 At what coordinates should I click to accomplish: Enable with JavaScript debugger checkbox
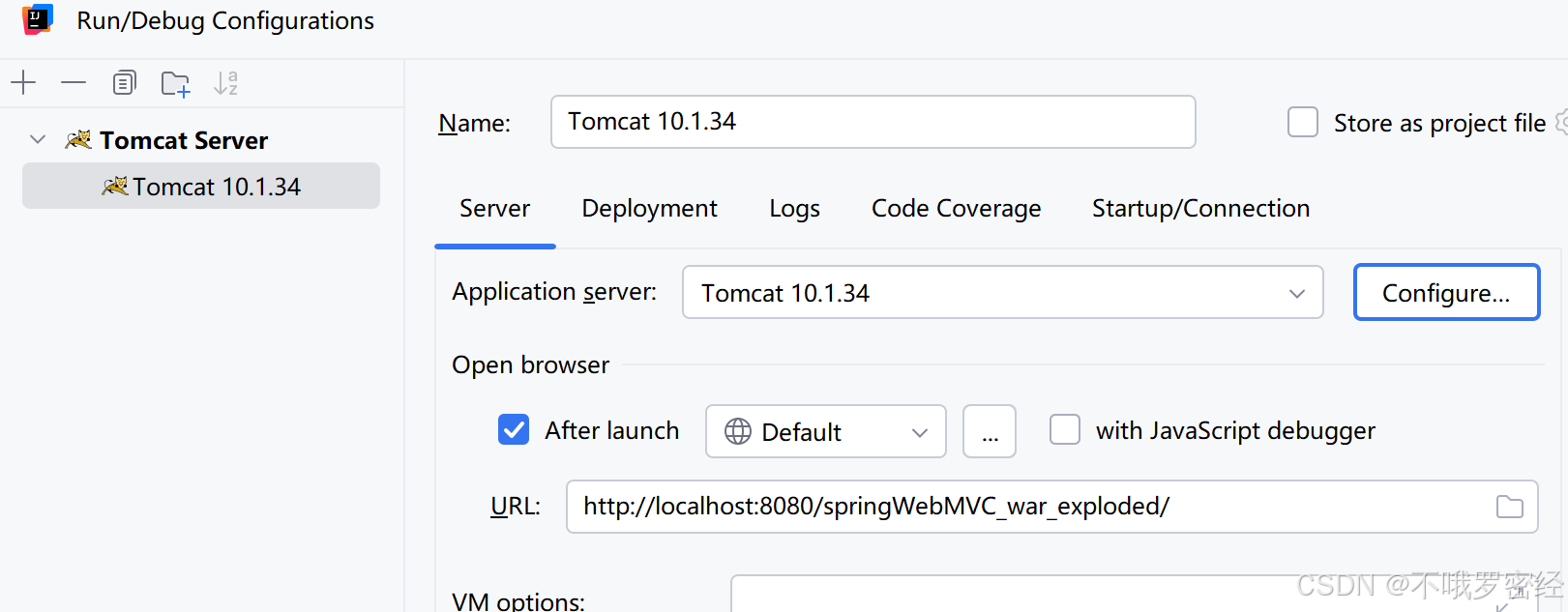click(1065, 429)
